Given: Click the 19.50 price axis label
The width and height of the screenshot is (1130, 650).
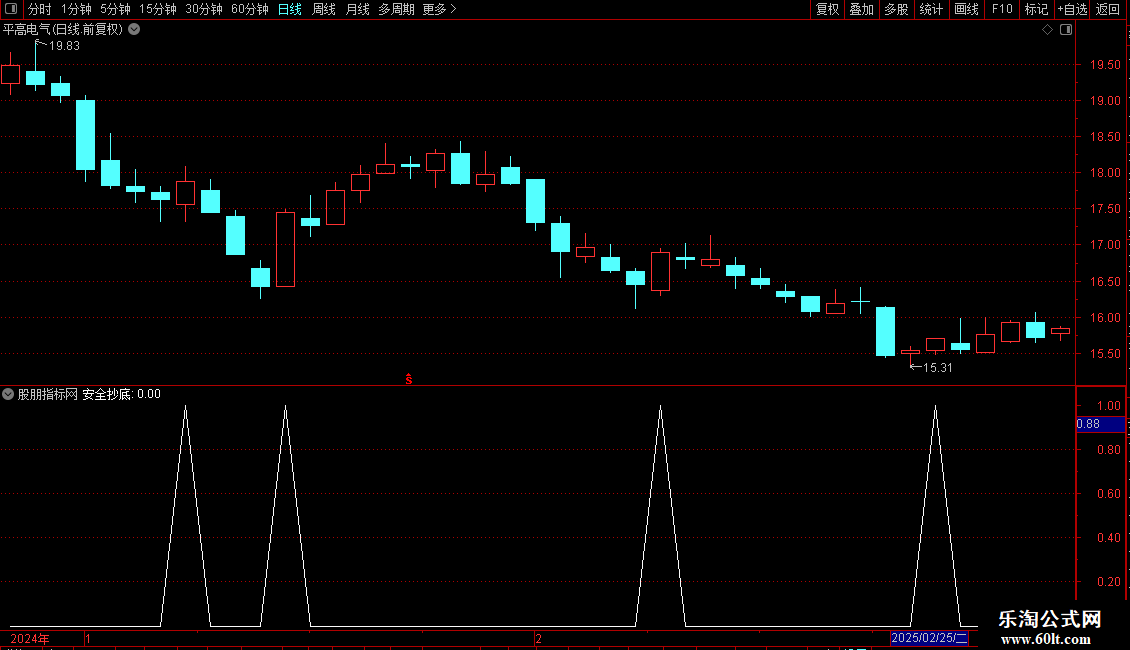Looking at the screenshot, I should tap(1105, 65).
